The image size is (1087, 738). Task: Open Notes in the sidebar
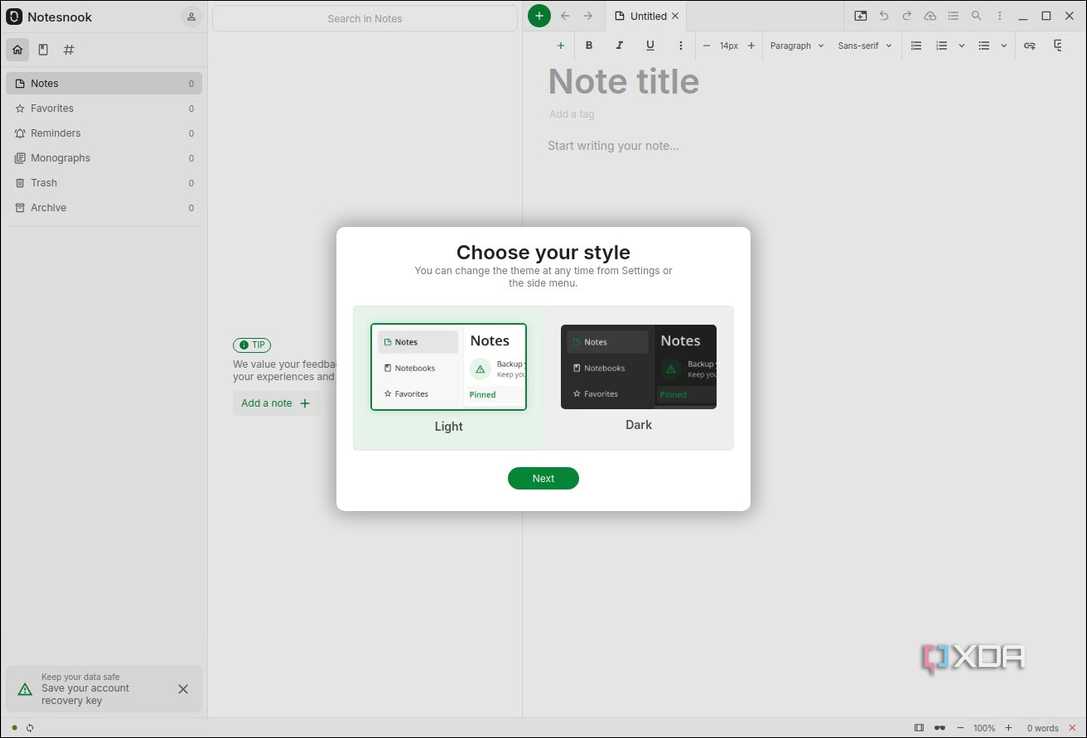point(104,83)
